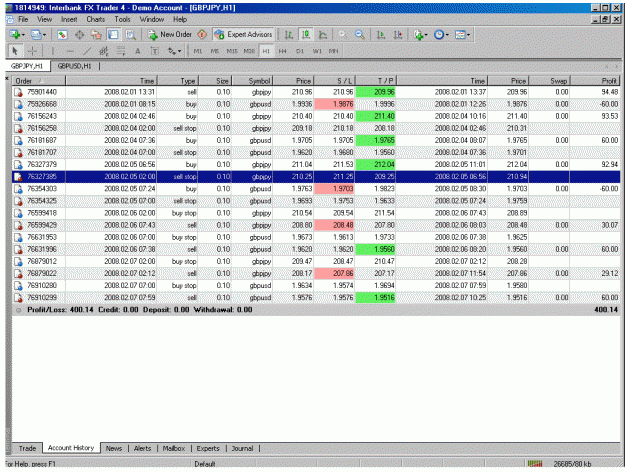Toggle Expert Advisors on or off
The width and height of the screenshot is (625, 472).
pyautogui.click(x=243, y=35)
